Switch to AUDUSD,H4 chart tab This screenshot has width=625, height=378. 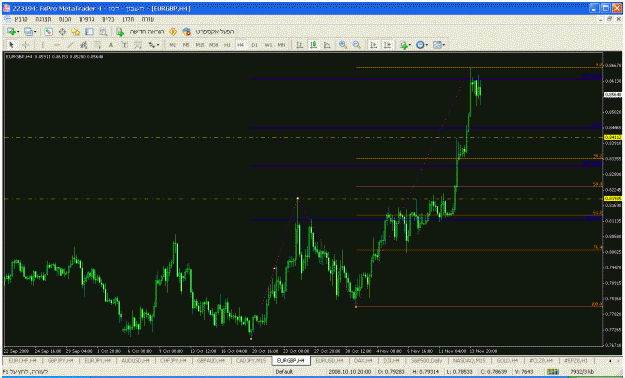135,360
